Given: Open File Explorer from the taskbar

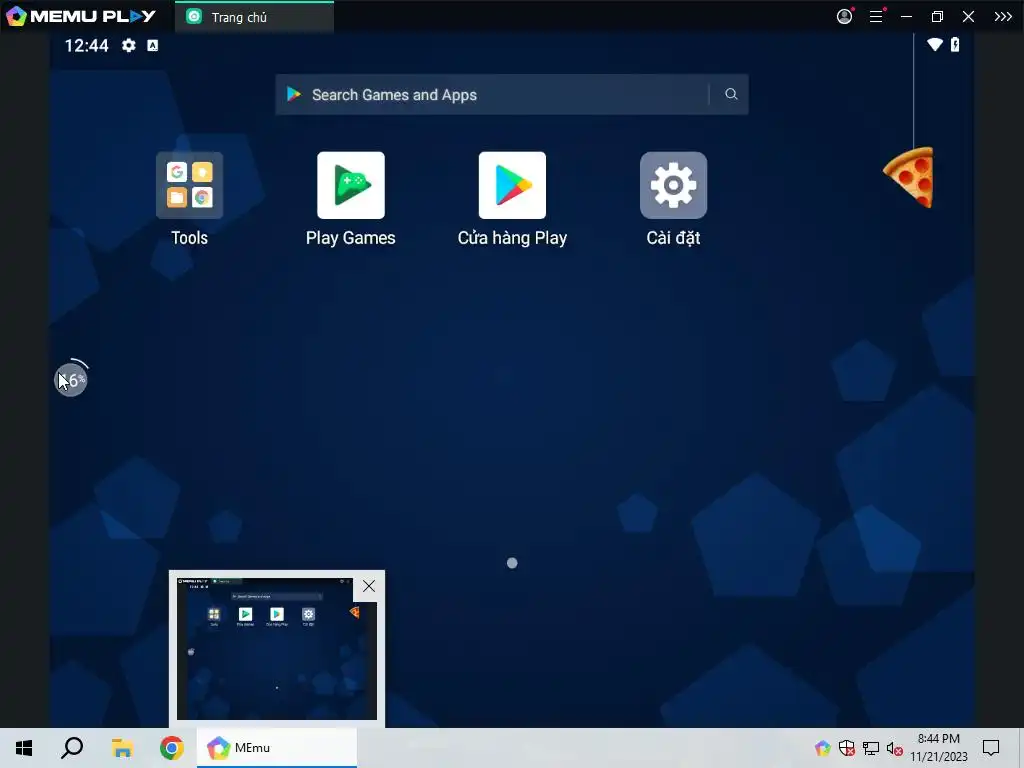Looking at the screenshot, I should [x=122, y=748].
